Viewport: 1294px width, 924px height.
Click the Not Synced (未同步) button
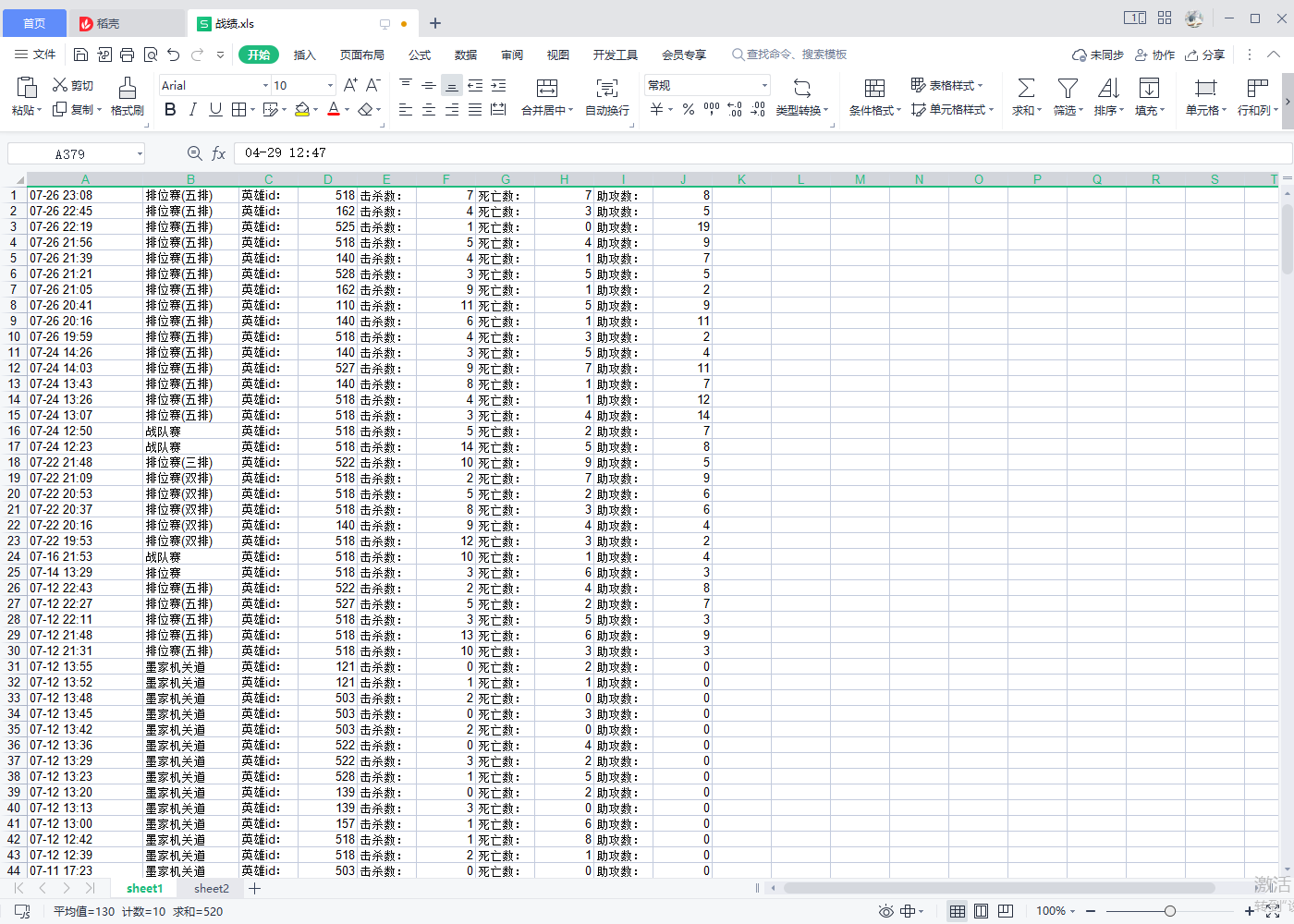click(1098, 55)
